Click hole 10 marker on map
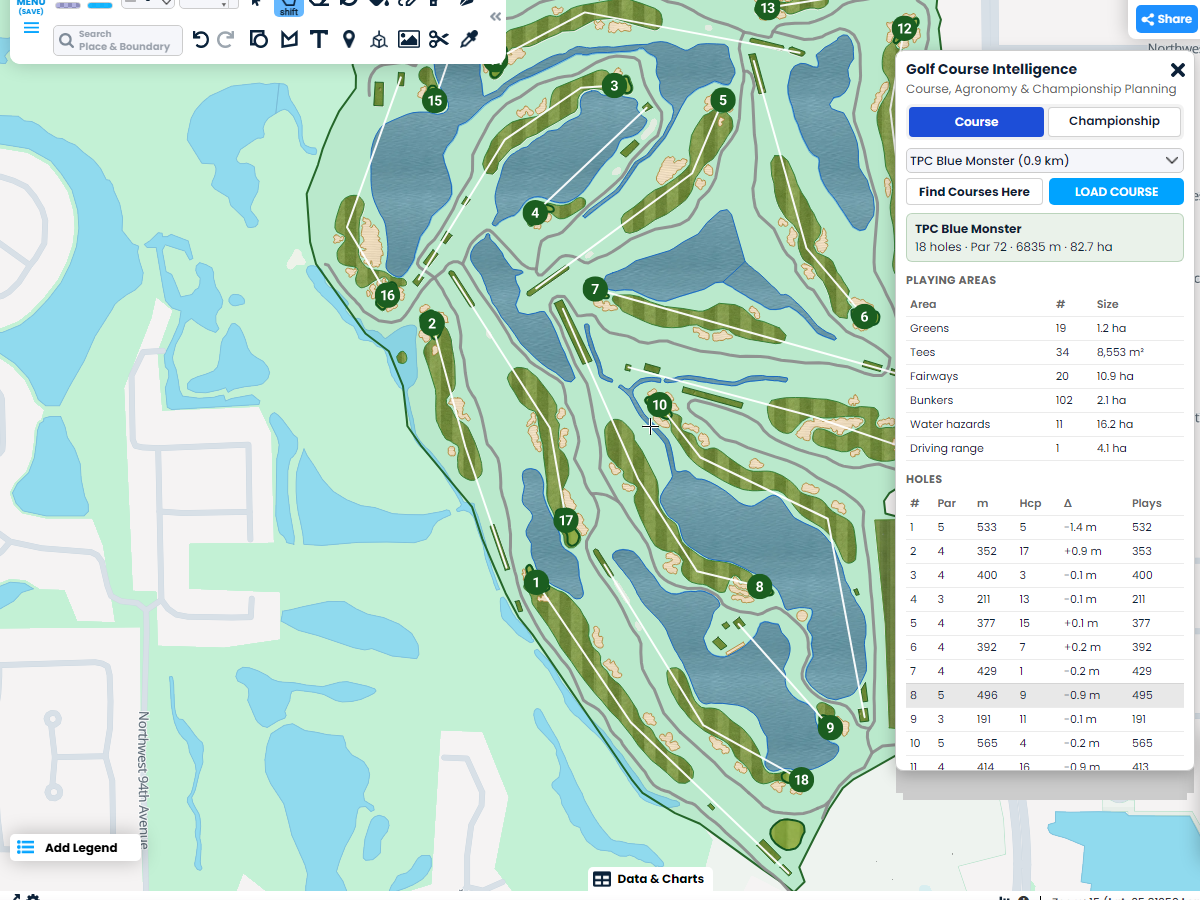This screenshot has height=900, width=1200. [x=659, y=405]
